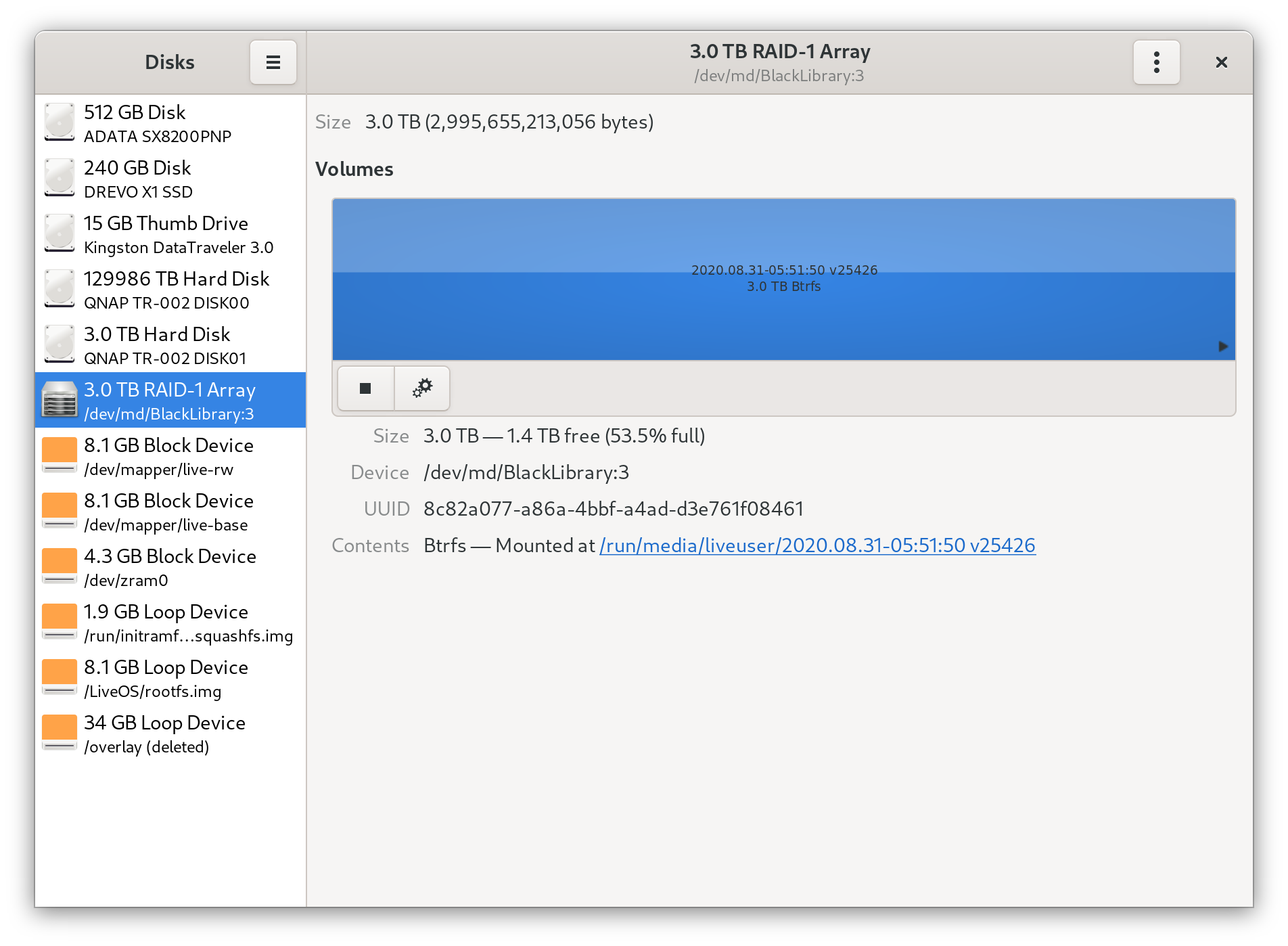The width and height of the screenshot is (1288, 946).
Task: Click the 1.9 GB Loop Device icon
Action: 60,622
